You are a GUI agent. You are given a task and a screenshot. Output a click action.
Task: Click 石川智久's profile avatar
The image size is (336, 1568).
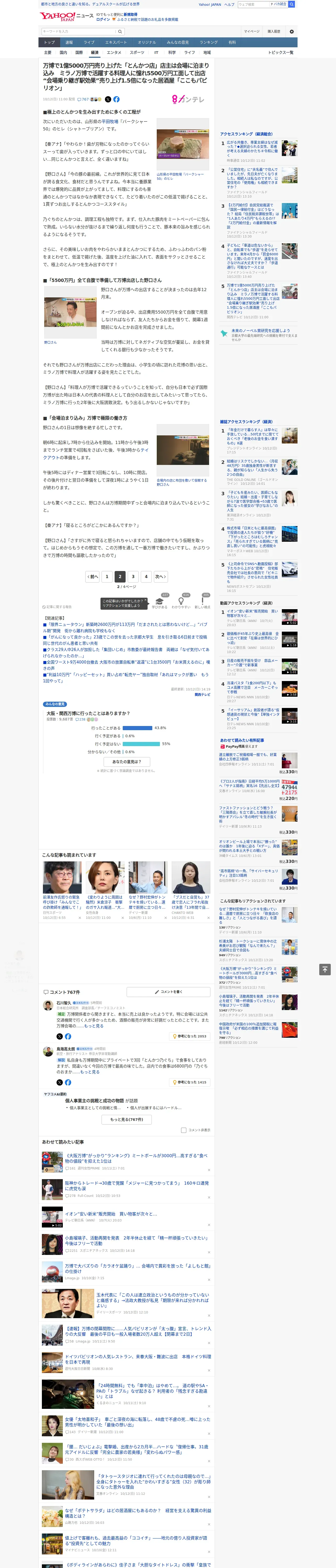(48, 1006)
